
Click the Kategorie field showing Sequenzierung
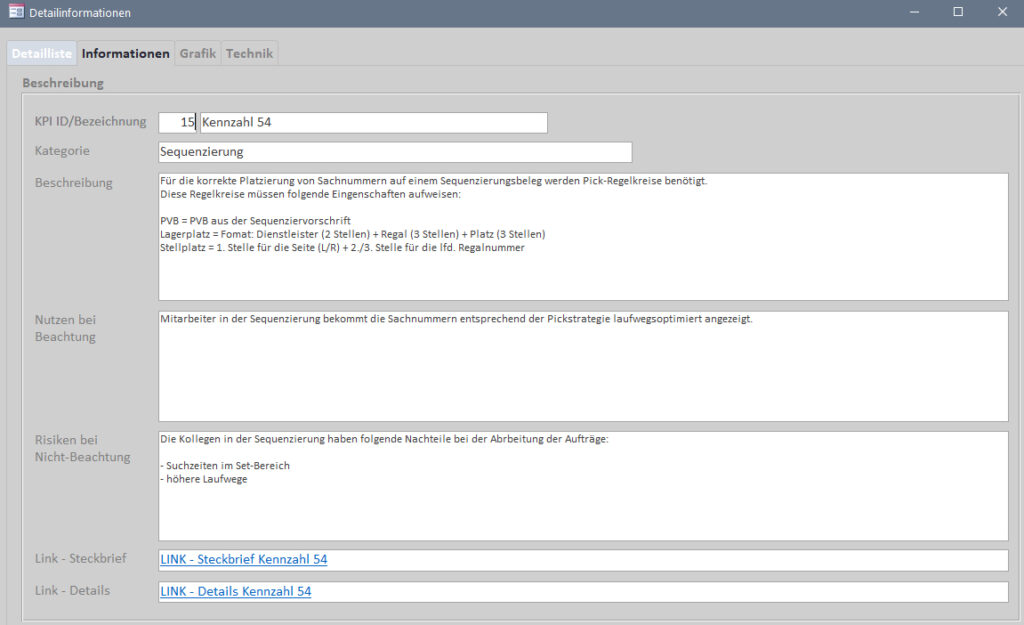point(395,152)
